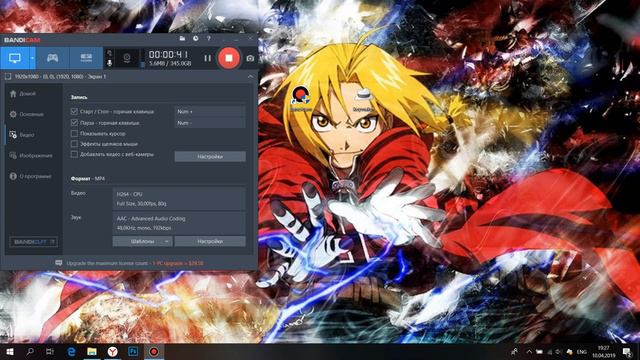Switch ENG input language indicator

click(x=582, y=351)
